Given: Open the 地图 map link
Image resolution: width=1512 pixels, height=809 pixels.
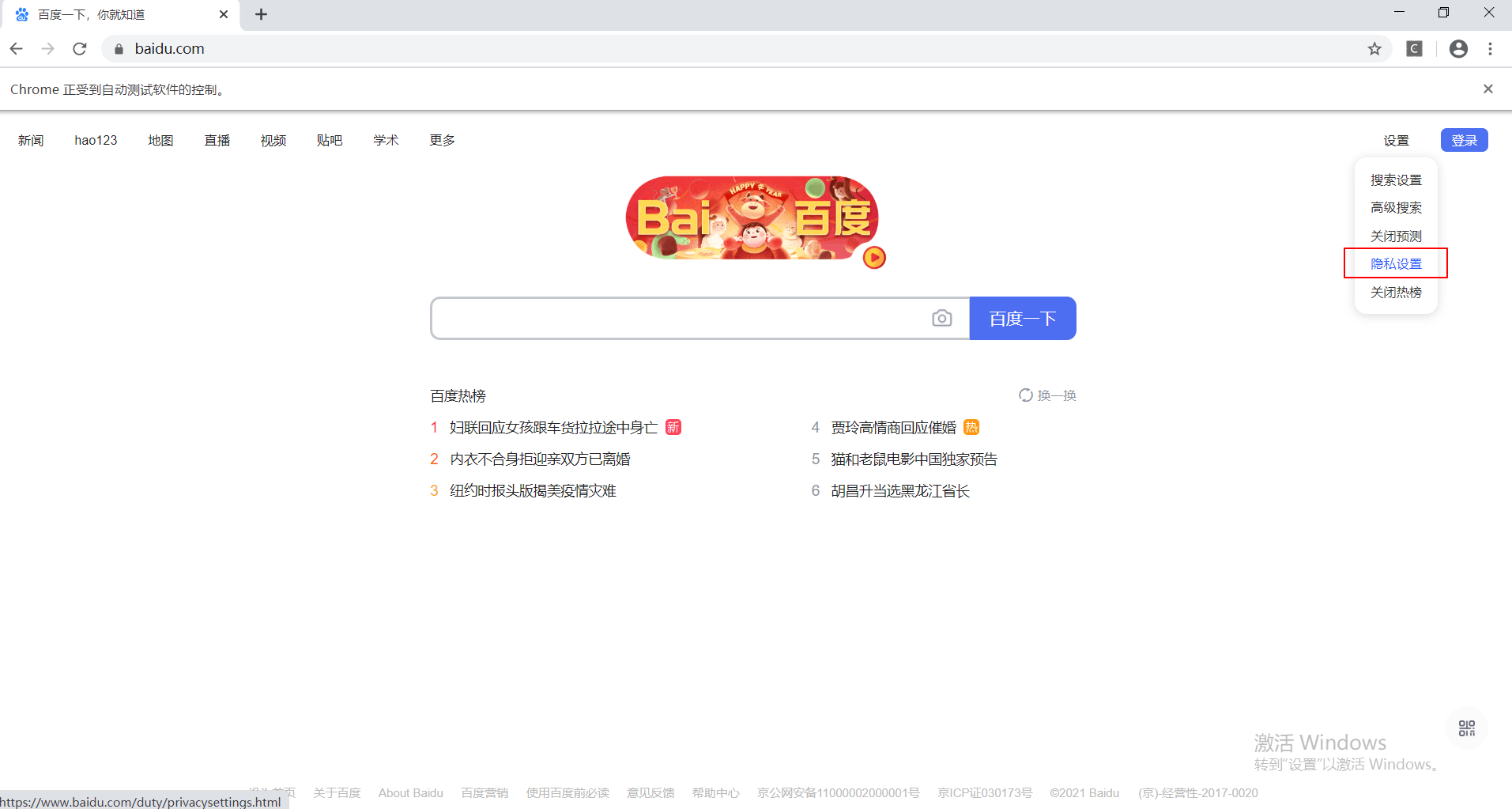Looking at the screenshot, I should 160,140.
